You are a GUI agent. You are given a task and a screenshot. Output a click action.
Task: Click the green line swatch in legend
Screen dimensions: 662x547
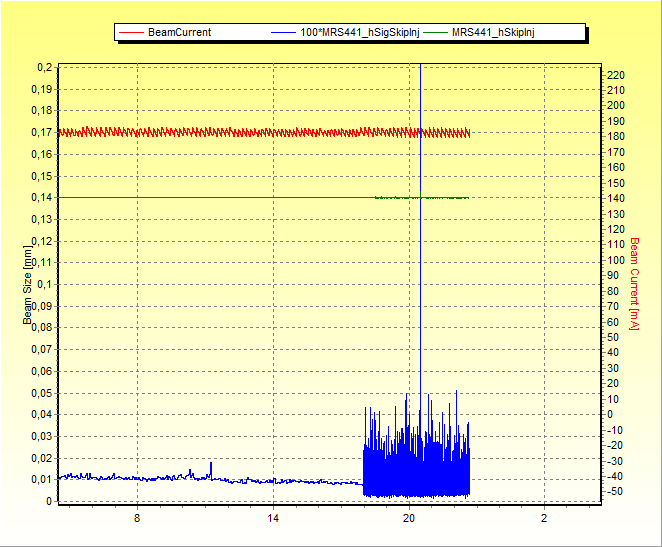pyautogui.click(x=436, y=32)
